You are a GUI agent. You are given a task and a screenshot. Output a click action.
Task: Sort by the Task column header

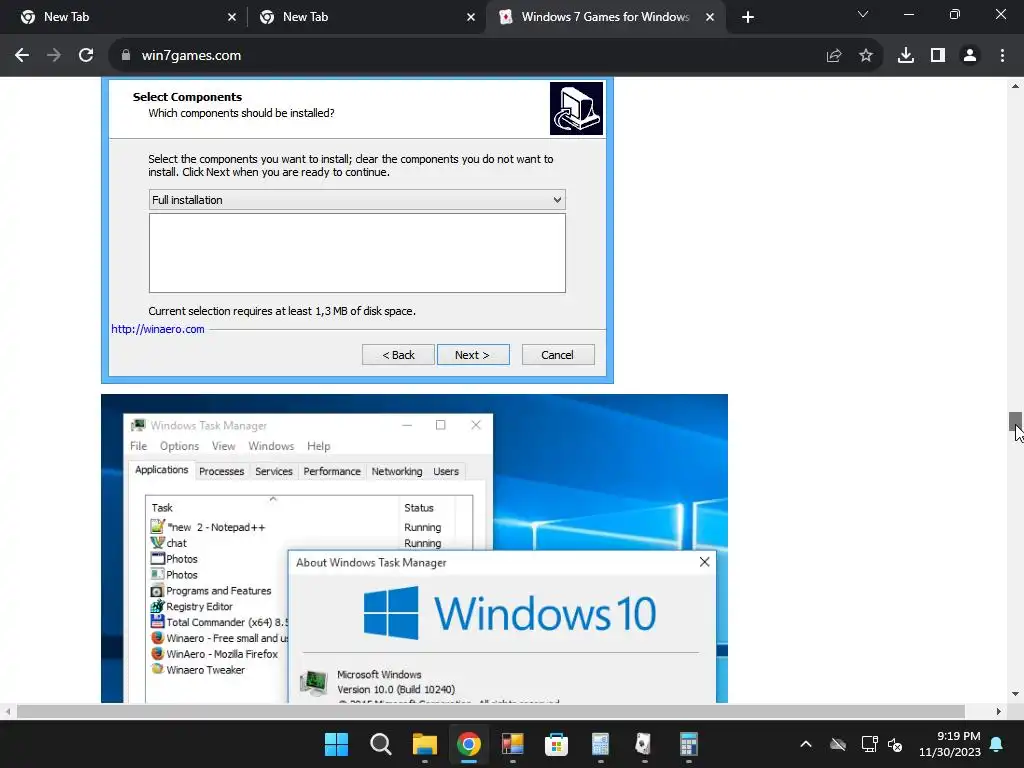pyautogui.click(x=272, y=507)
